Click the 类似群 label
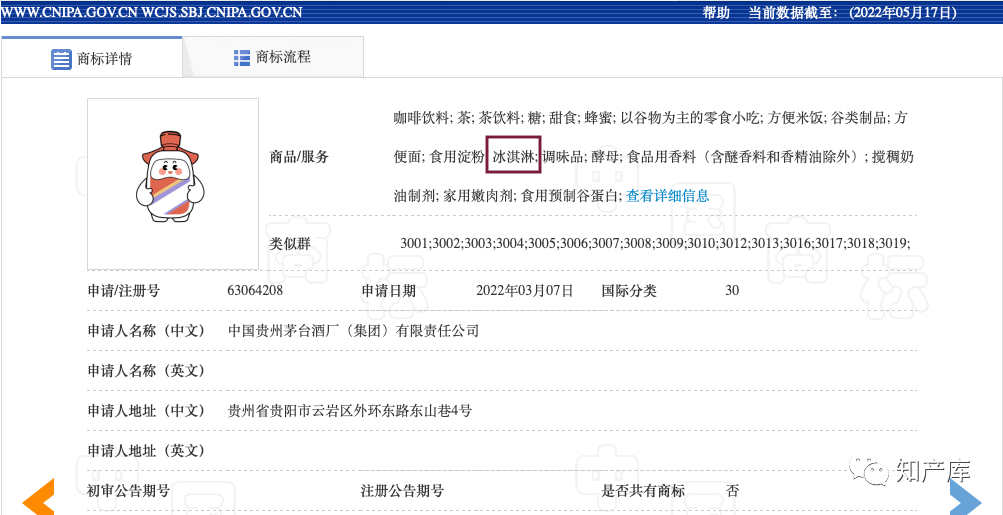1003x515 pixels. click(x=290, y=243)
